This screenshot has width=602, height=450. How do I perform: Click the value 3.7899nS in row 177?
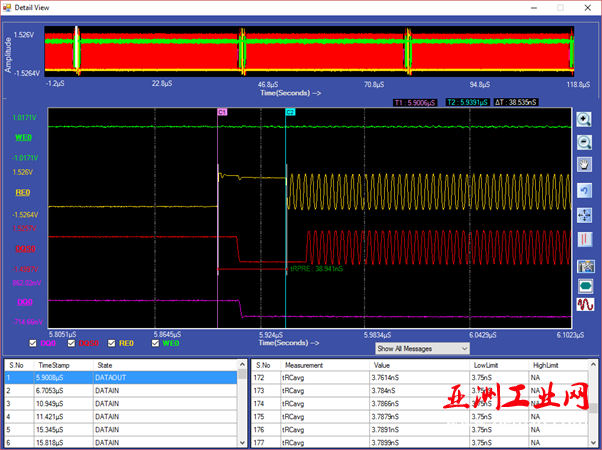(x=385, y=443)
